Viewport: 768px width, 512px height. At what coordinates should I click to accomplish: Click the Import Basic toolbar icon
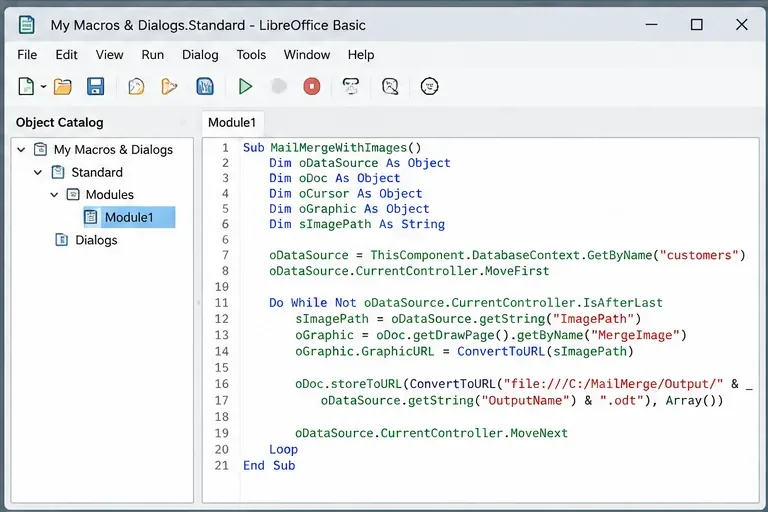[136, 87]
